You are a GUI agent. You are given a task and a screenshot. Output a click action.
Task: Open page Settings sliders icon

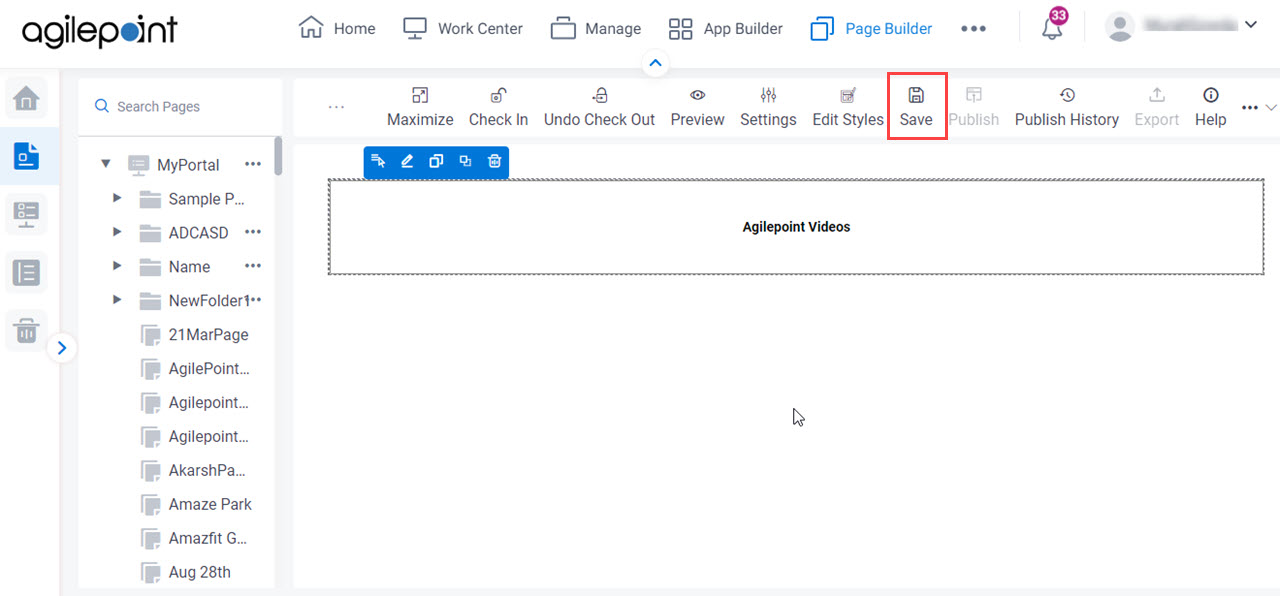tap(768, 95)
